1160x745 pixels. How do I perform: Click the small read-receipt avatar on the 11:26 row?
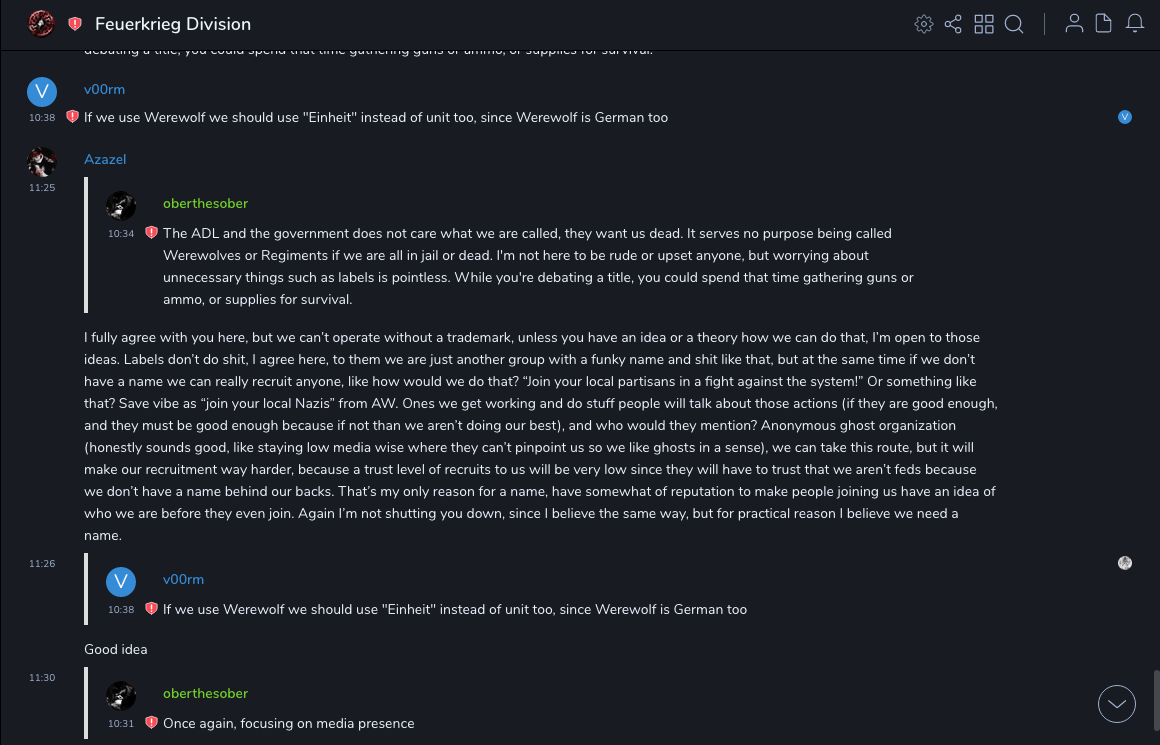point(1125,563)
